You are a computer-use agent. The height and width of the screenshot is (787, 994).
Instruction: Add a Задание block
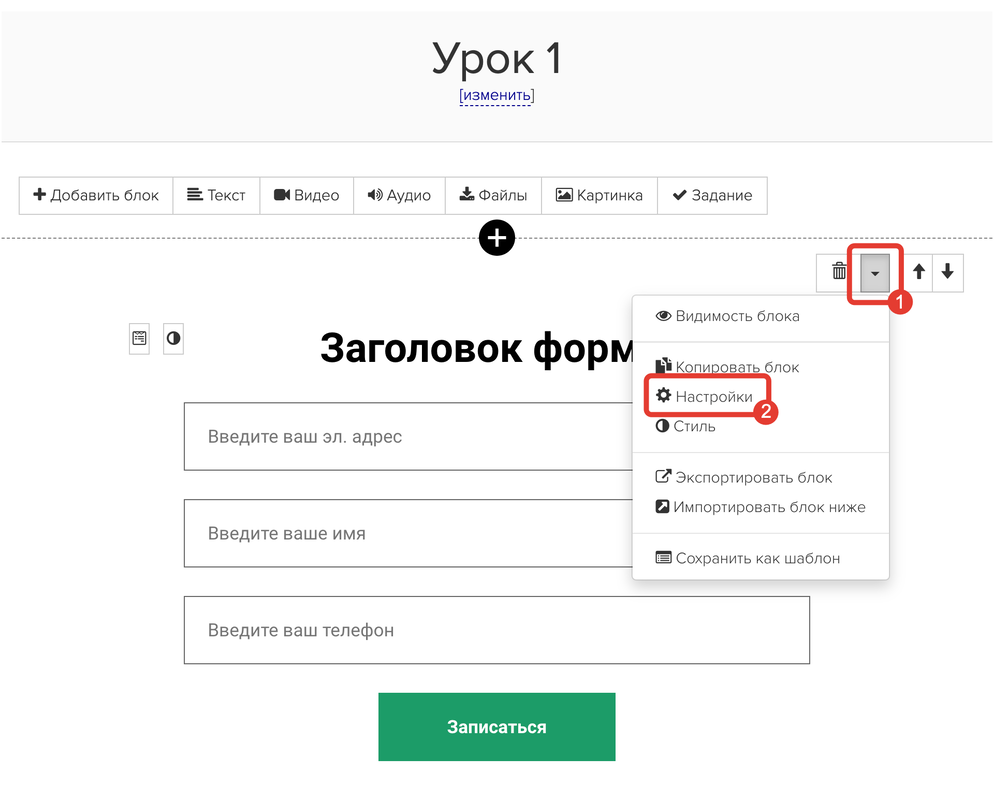click(712, 195)
